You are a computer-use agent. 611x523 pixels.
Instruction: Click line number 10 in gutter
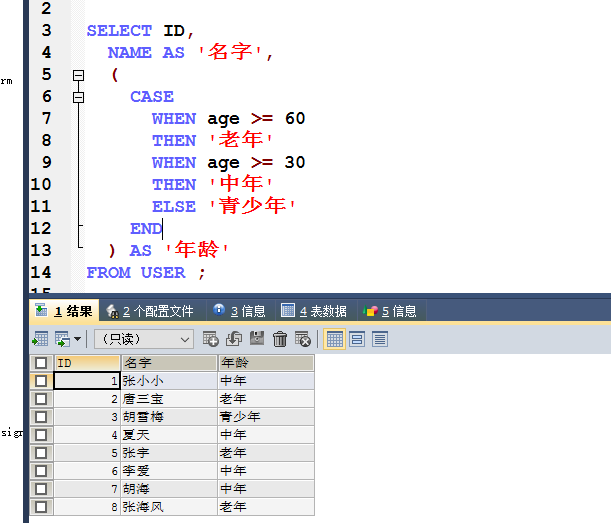[x=41, y=184]
